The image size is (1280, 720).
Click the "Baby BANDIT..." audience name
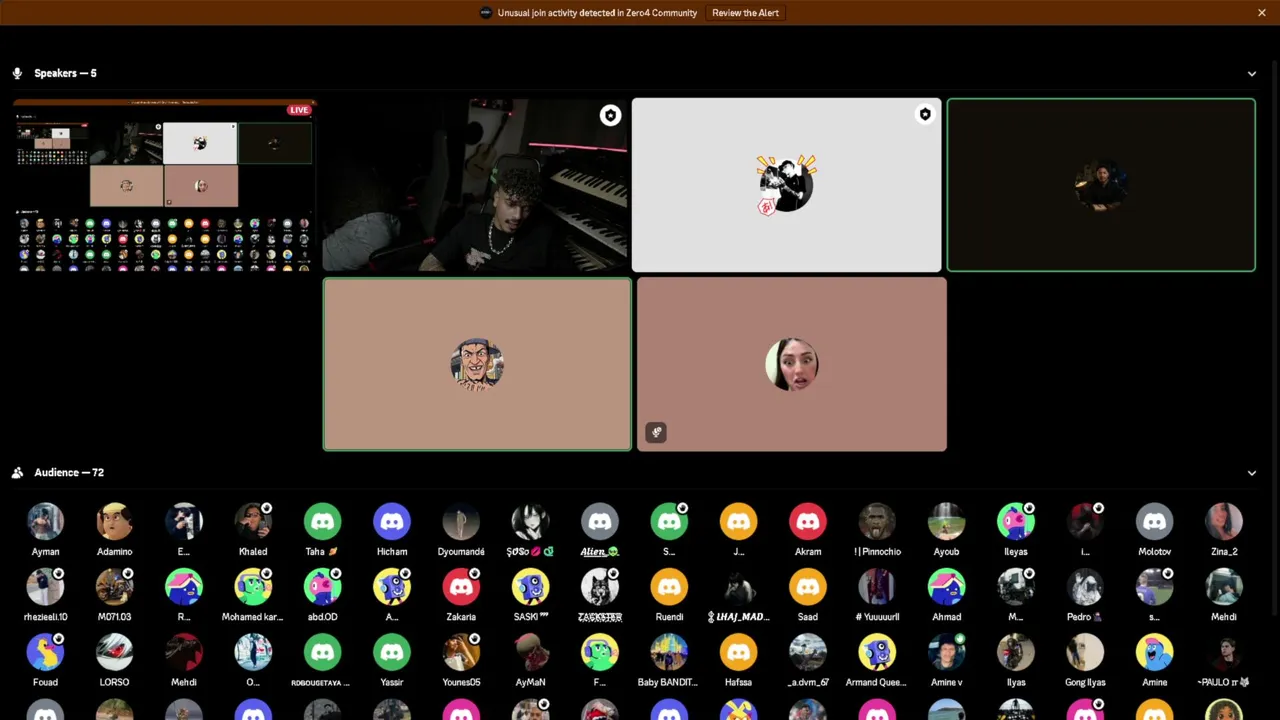point(669,683)
